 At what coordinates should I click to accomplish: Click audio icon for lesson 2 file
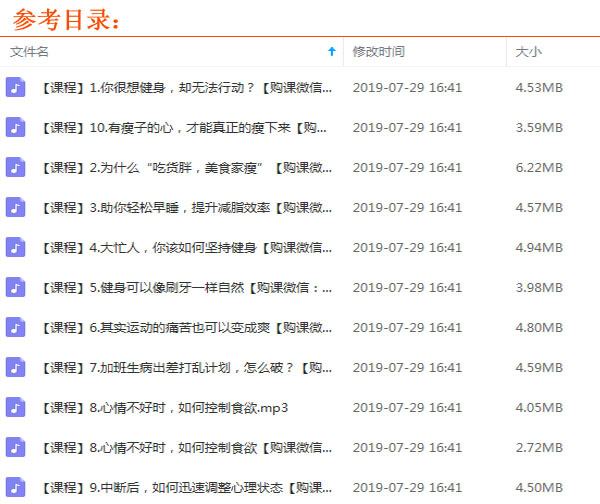pyautogui.click(x=15, y=167)
